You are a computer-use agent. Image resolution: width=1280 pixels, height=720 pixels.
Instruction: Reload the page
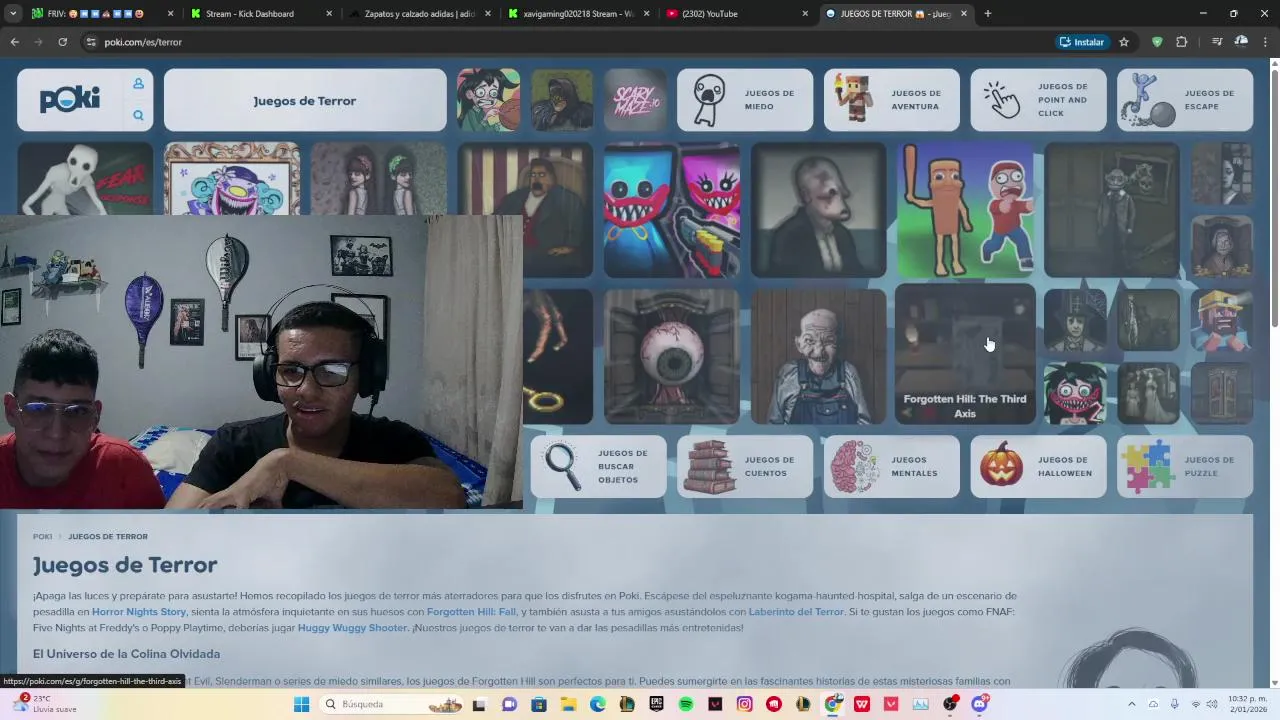[x=62, y=42]
